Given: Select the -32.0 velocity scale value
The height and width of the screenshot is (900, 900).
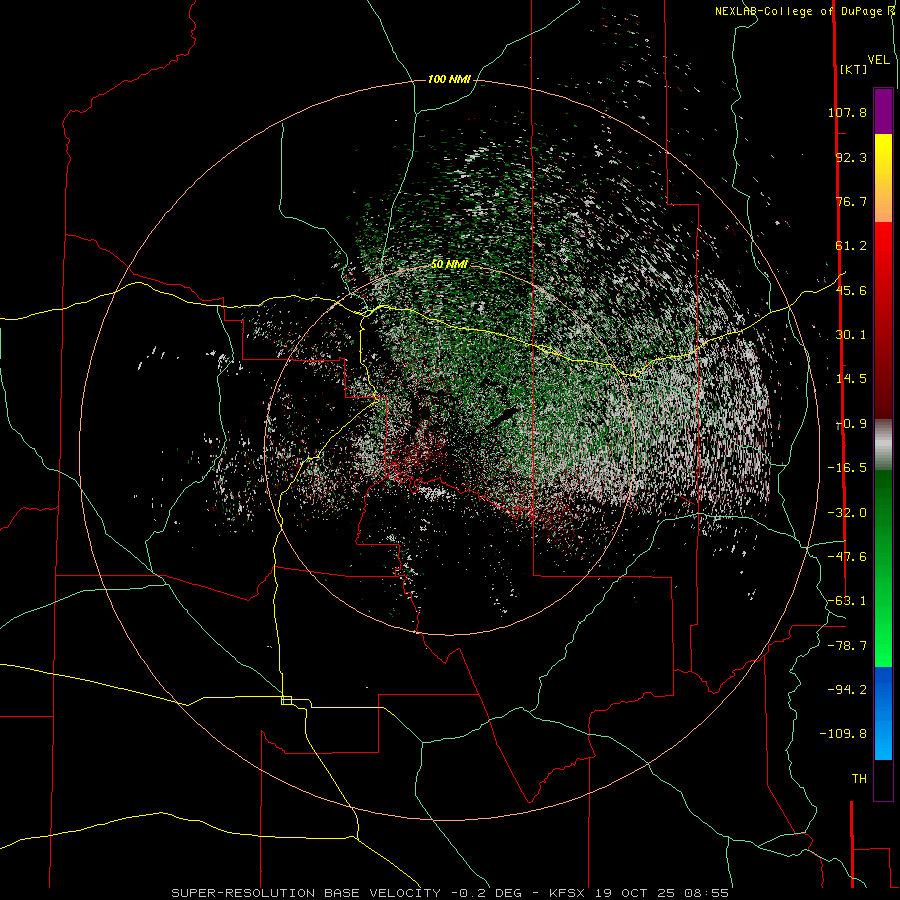Looking at the screenshot, I should point(847,513).
